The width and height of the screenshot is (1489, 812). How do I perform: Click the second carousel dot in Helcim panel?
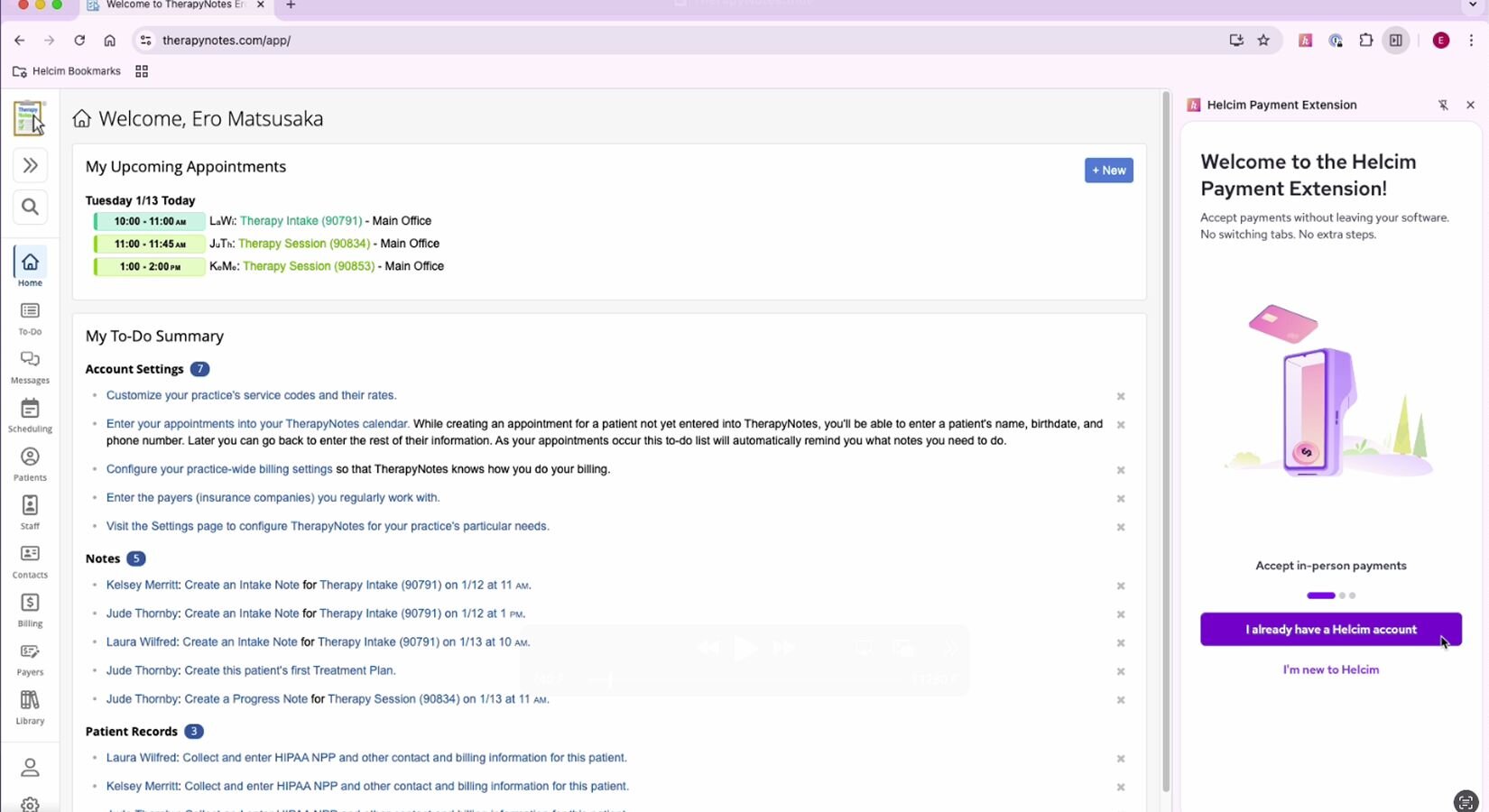1342,595
